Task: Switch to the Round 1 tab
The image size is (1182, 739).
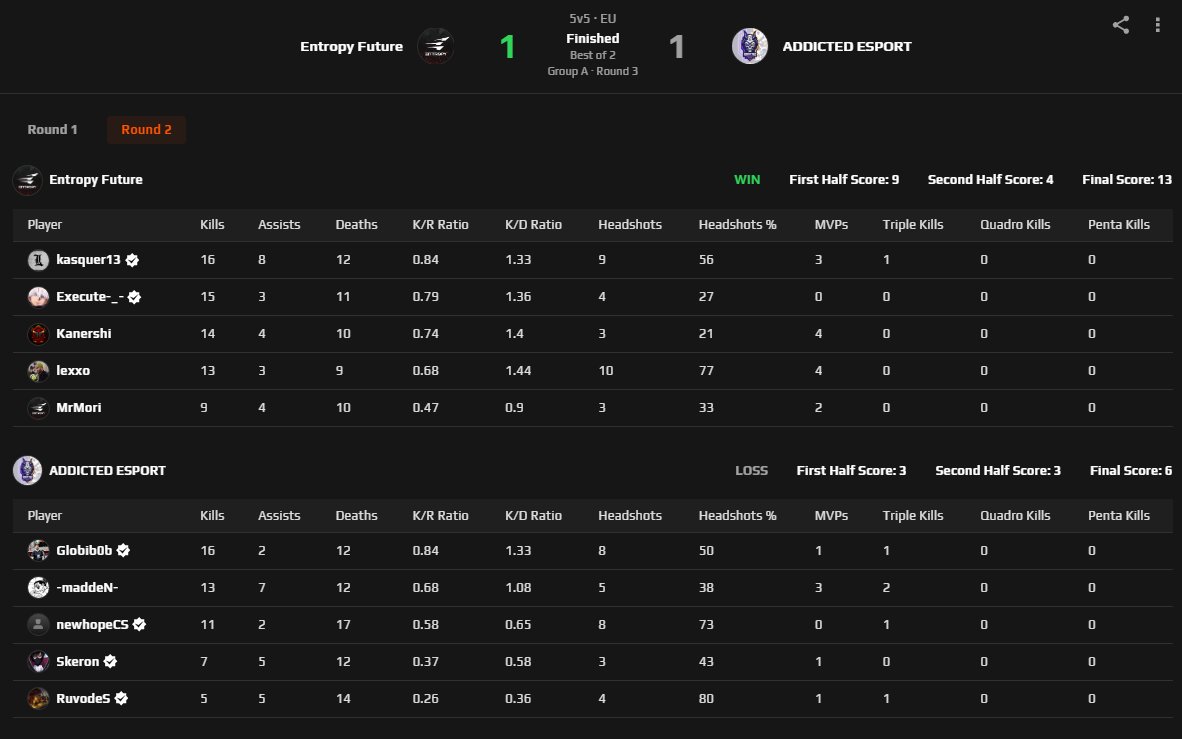Action: coord(52,130)
